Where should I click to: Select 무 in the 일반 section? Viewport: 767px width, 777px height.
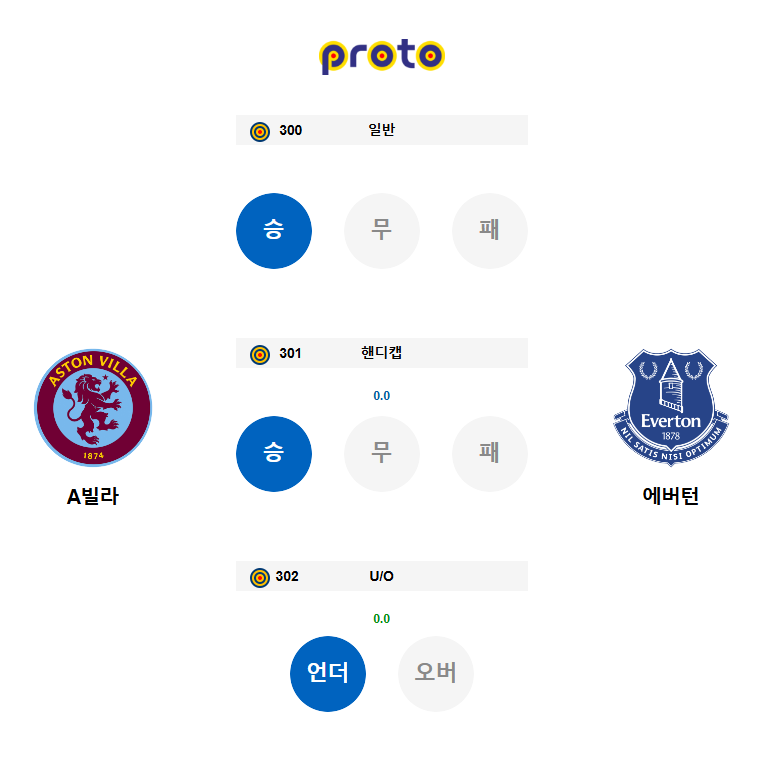382,231
